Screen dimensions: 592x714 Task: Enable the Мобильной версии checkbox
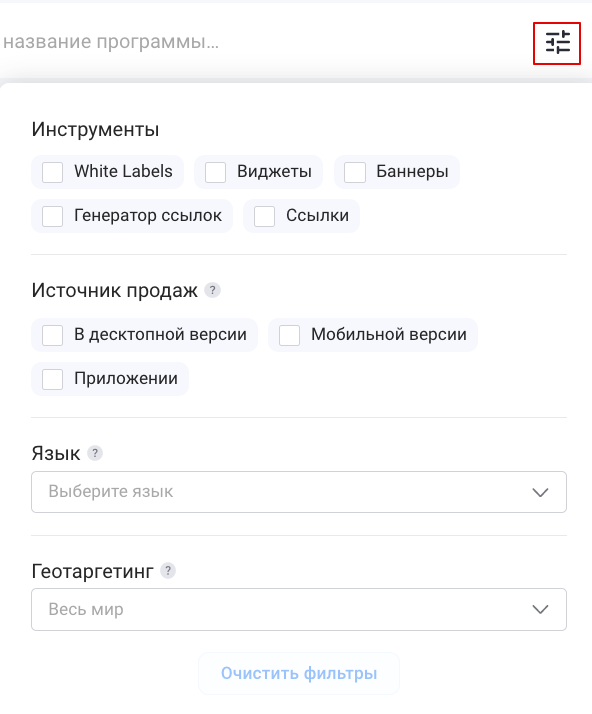tap(289, 336)
